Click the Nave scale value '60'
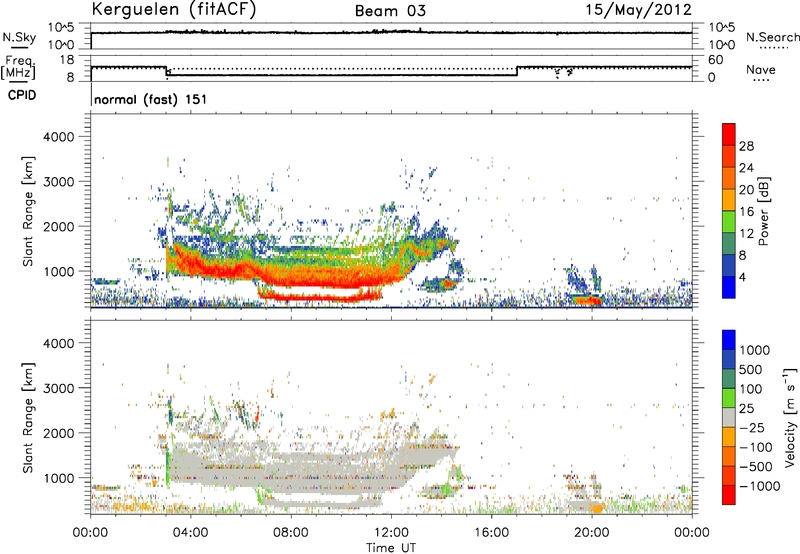800x554 pixels. (x=716, y=60)
